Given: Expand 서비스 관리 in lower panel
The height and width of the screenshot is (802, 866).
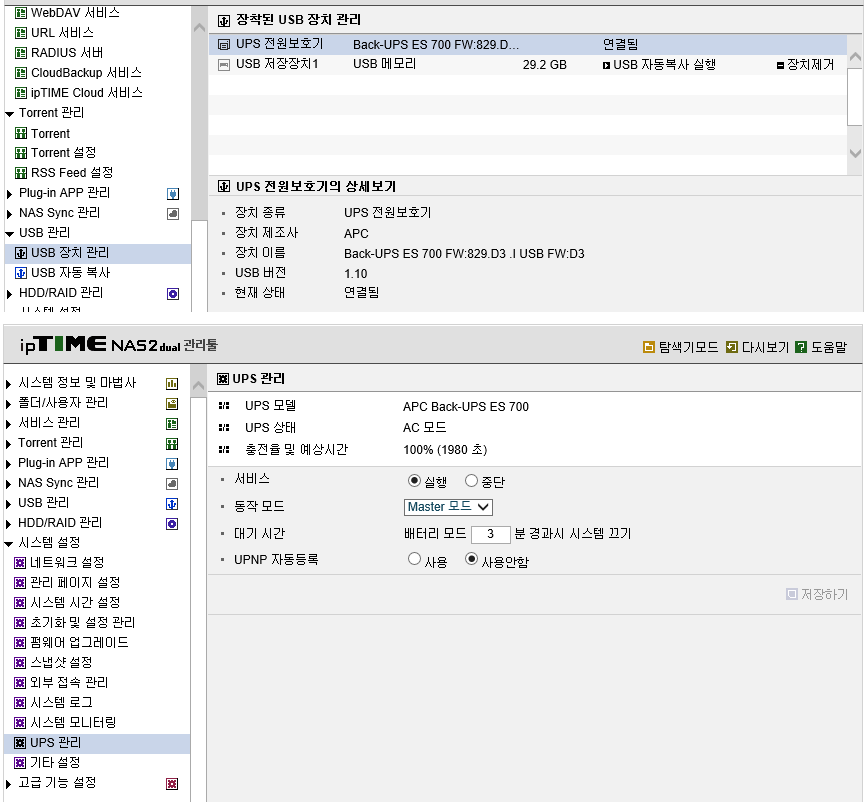Looking at the screenshot, I should tap(8, 424).
